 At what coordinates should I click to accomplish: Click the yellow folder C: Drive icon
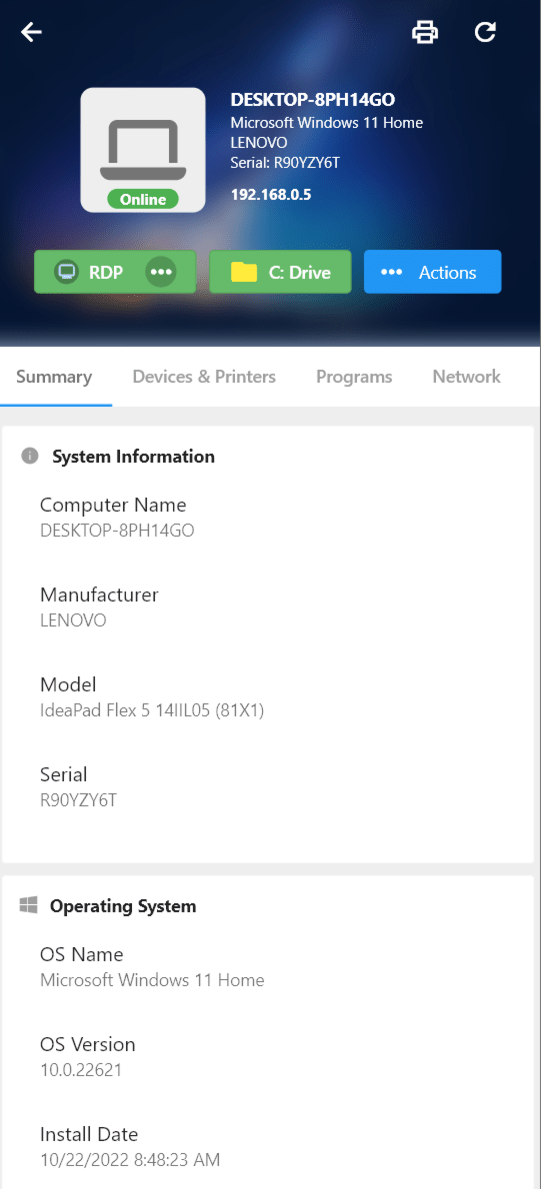pyautogui.click(x=244, y=271)
